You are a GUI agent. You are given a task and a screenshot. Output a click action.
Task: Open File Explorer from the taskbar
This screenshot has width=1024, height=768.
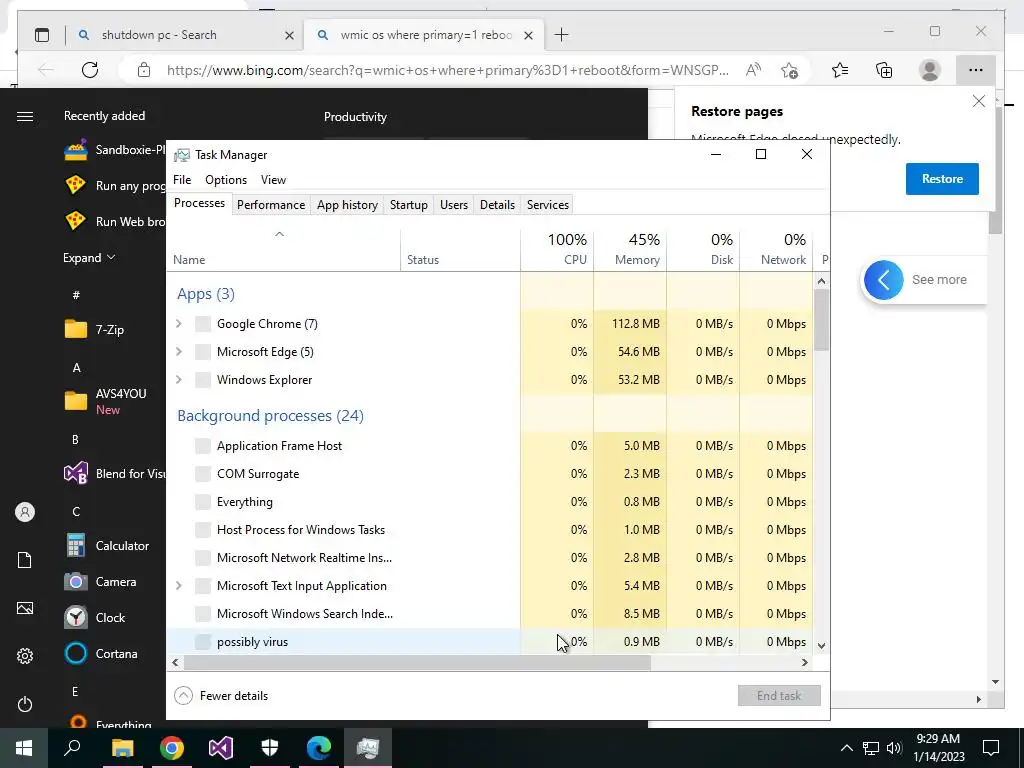coord(122,748)
